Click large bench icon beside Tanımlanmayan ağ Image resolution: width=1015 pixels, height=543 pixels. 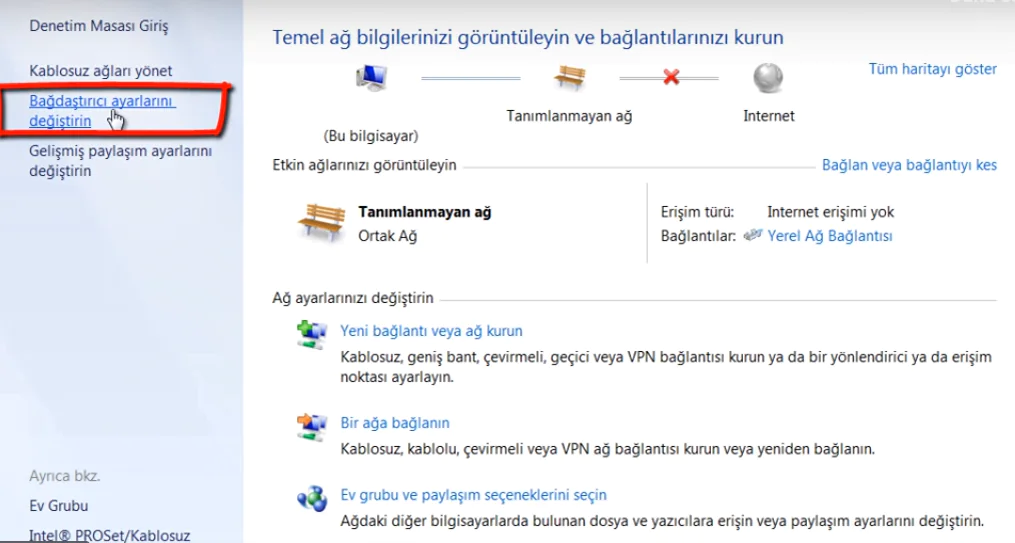pos(322,222)
